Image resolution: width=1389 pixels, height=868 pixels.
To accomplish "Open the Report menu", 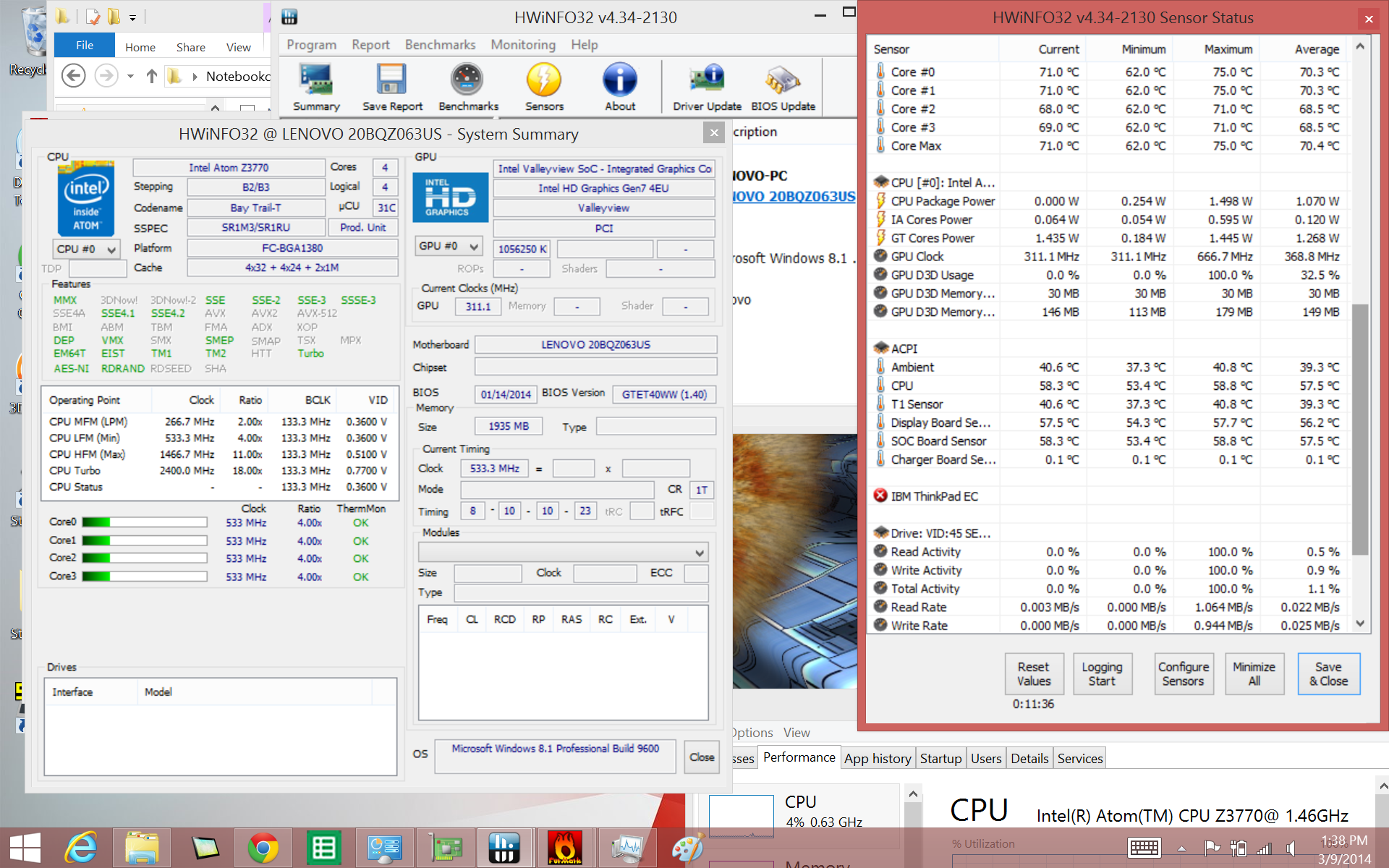I will click(x=370, y=45).
